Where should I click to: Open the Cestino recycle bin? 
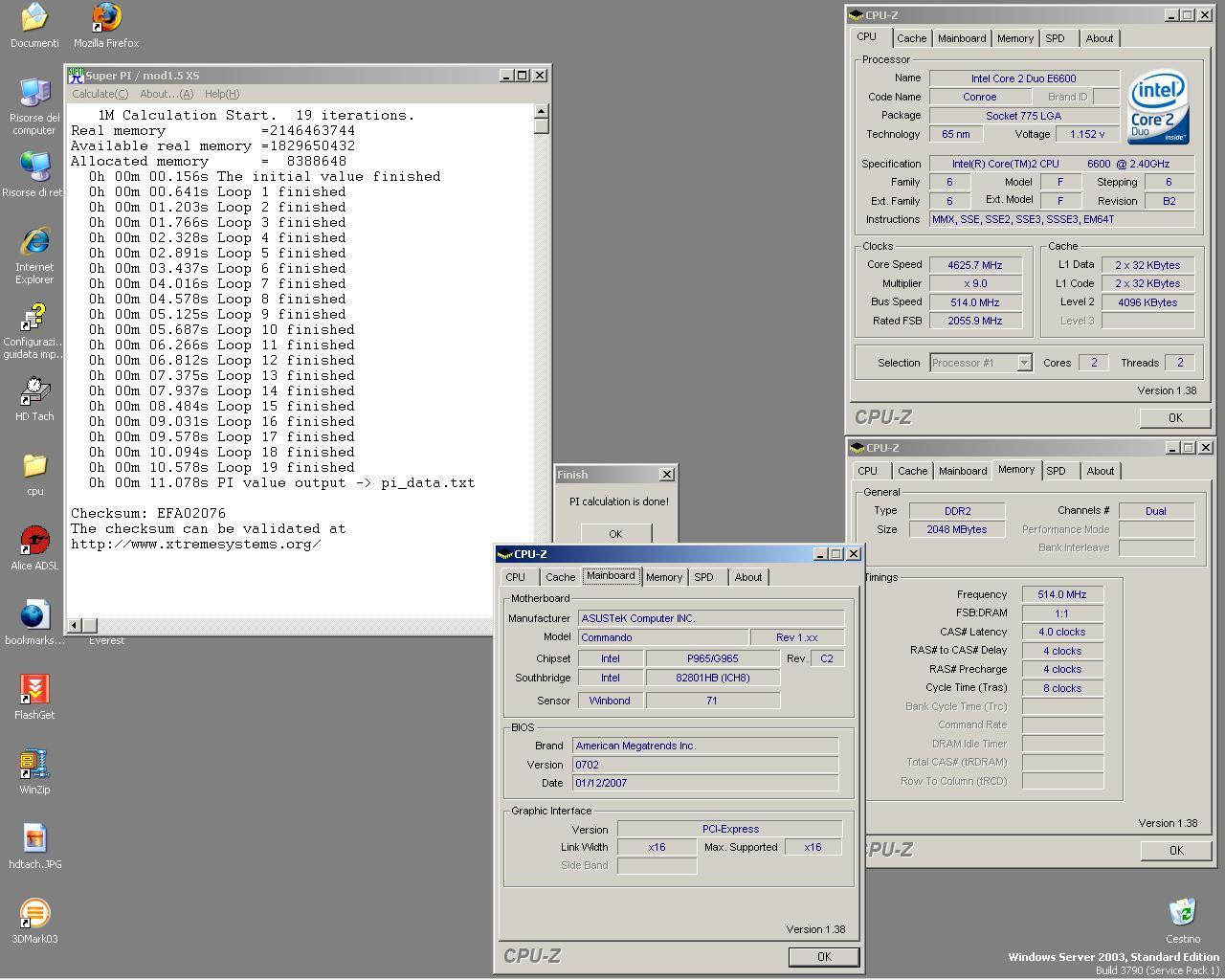[x=1183, y=921]
